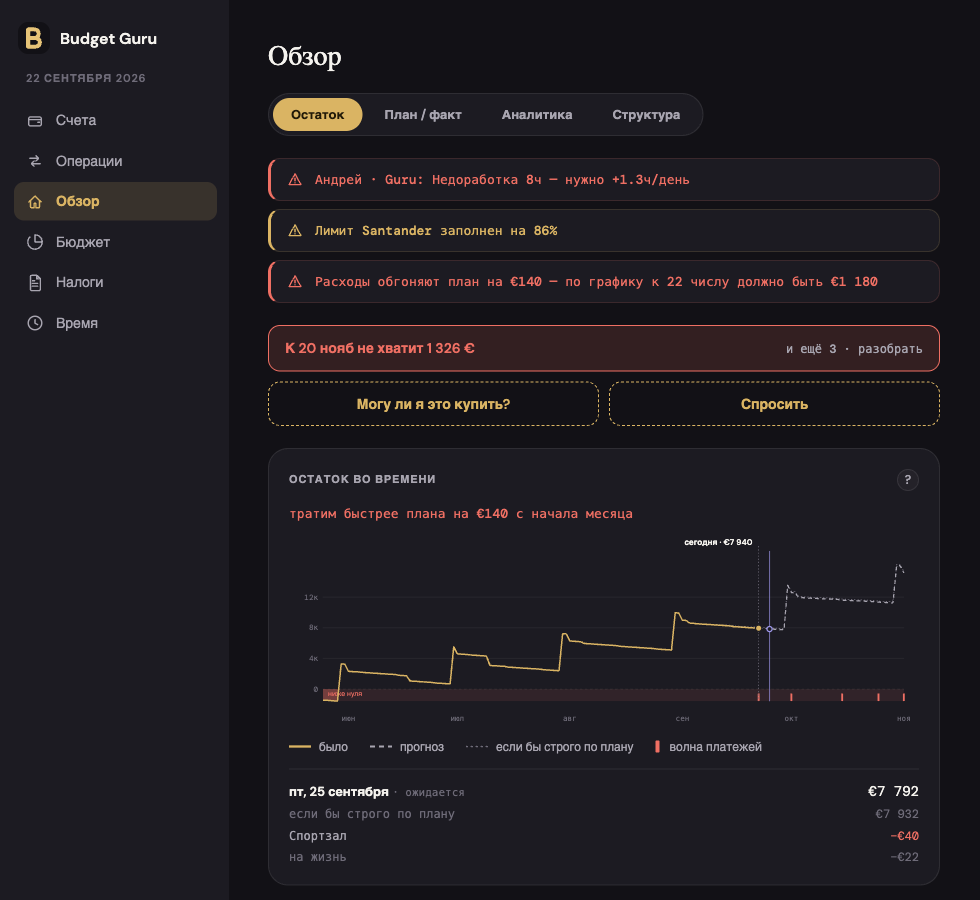Click the Операции arrows icon

[x=35, y=161]
